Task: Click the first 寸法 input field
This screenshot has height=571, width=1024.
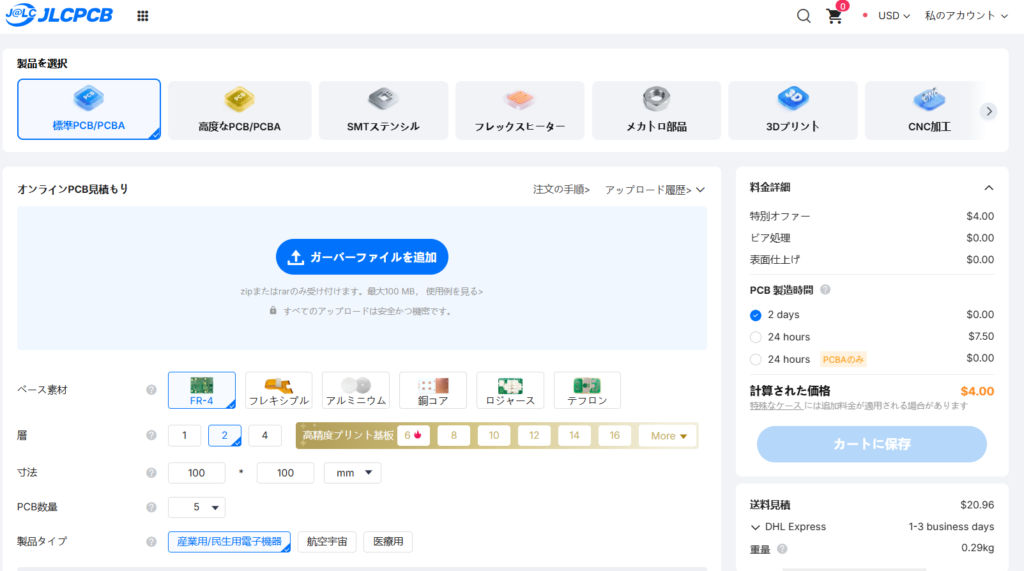Action: (196, 473)
